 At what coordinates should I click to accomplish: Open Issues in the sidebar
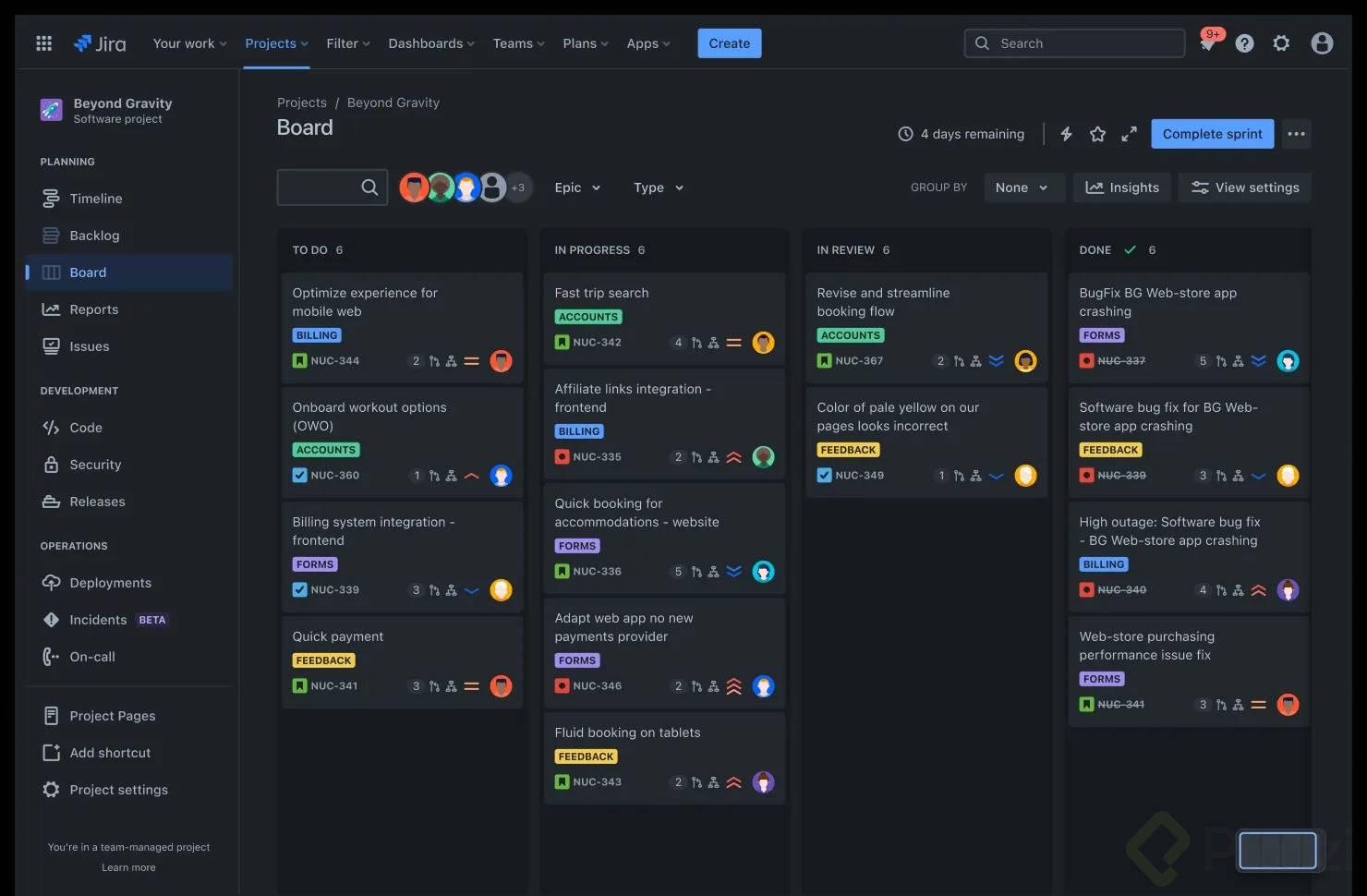(129, 346)
